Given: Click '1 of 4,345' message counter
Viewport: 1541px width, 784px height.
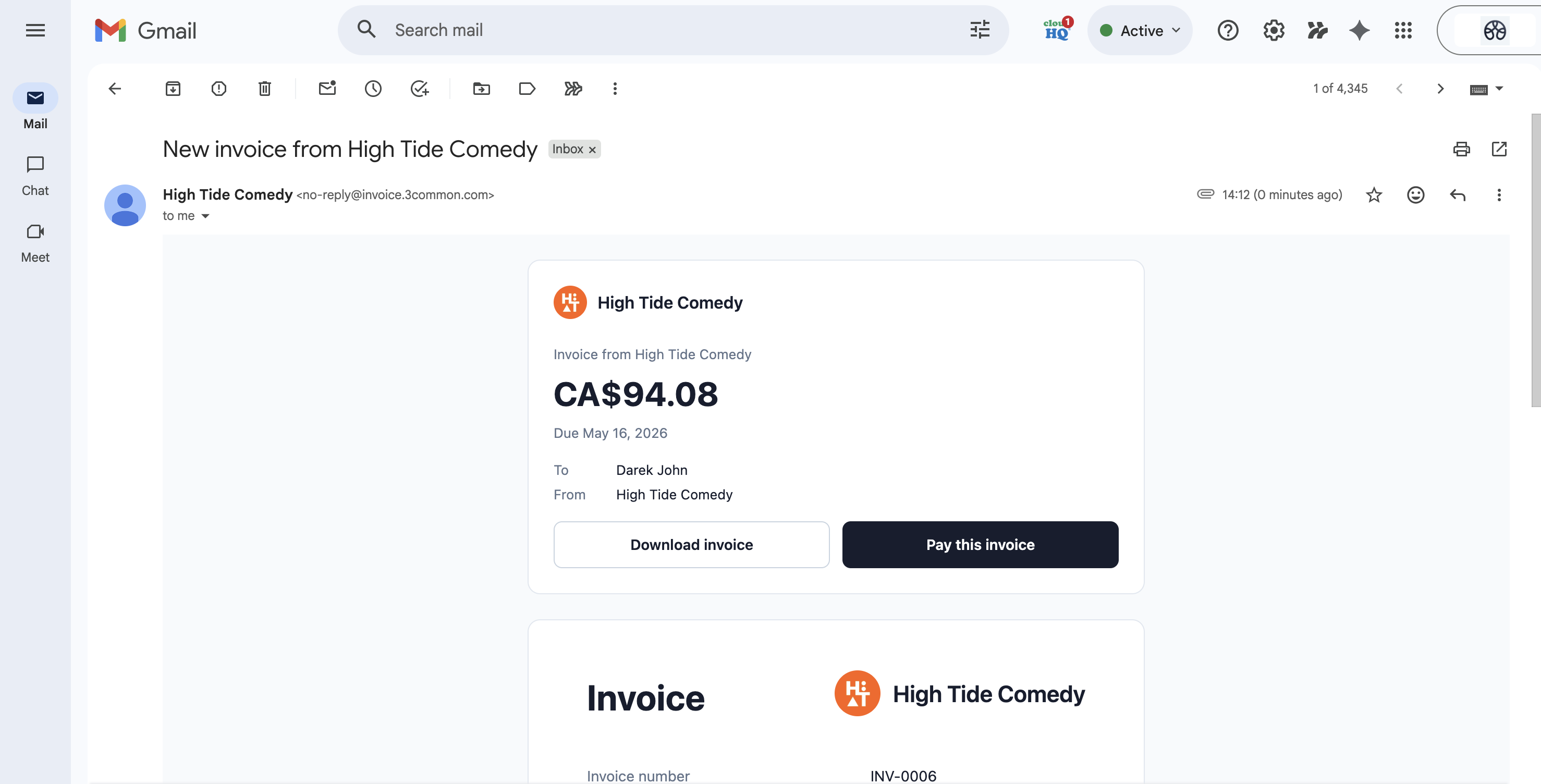Looking at the screenshot, I should click(x=1340, y=89).
